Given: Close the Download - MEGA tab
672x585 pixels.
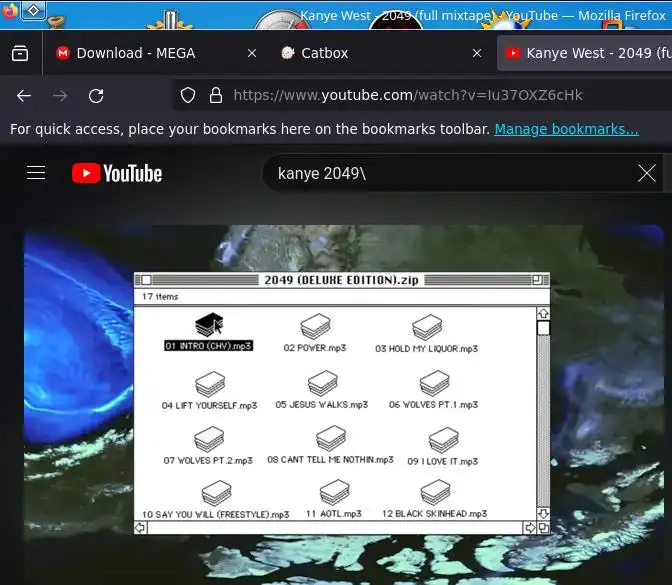Looking at the screenshot, I should pos(252,53).
